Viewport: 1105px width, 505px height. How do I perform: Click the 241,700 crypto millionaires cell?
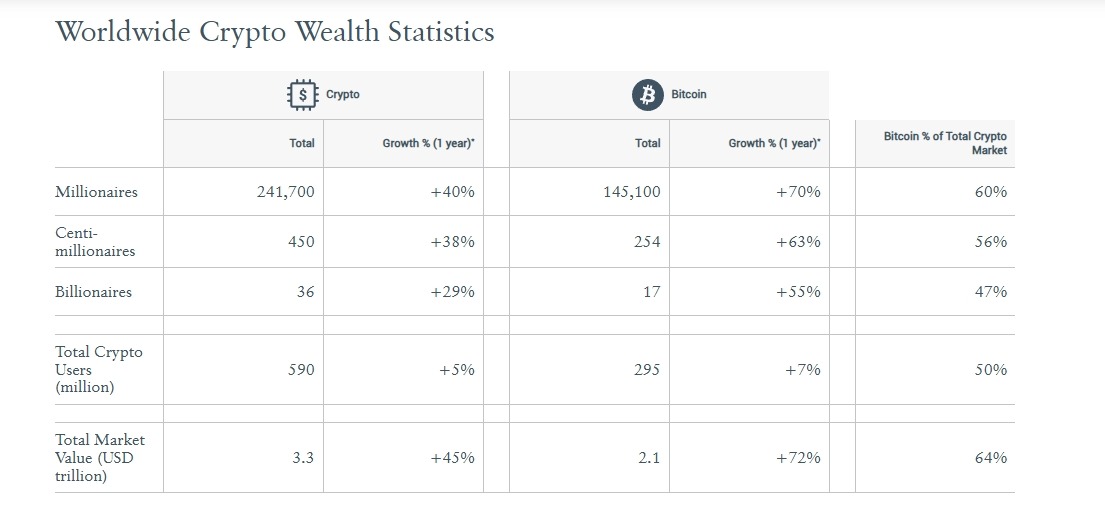coord(286,192)
